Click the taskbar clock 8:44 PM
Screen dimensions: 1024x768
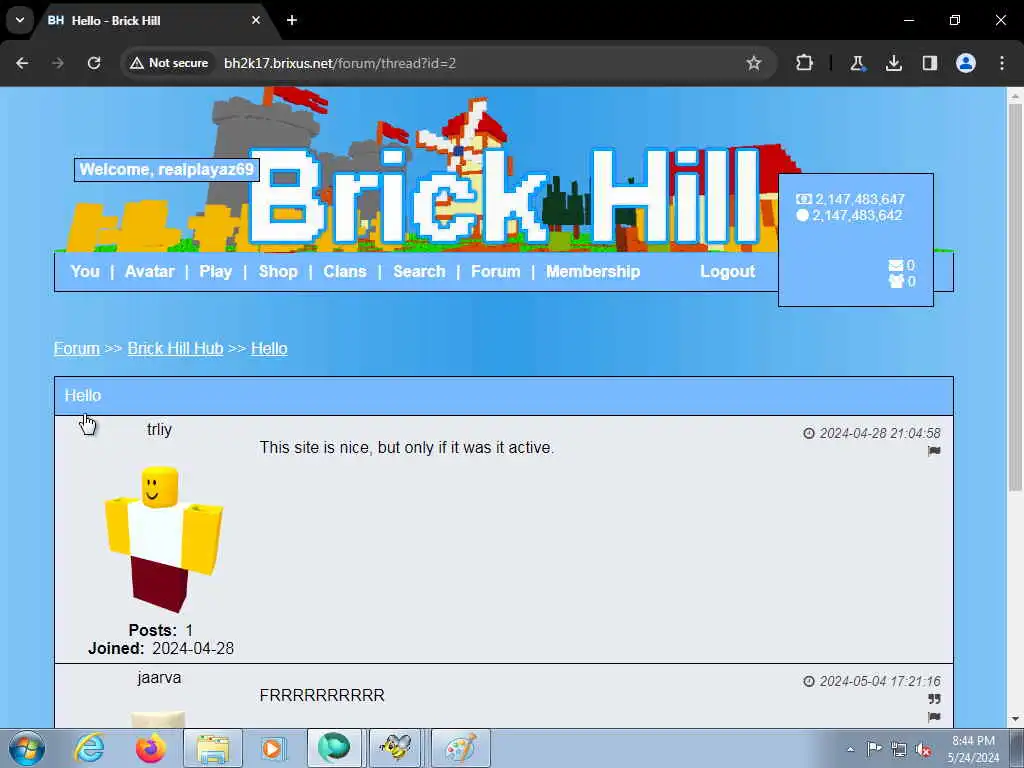pyautogui.click(x=973, y=741)
